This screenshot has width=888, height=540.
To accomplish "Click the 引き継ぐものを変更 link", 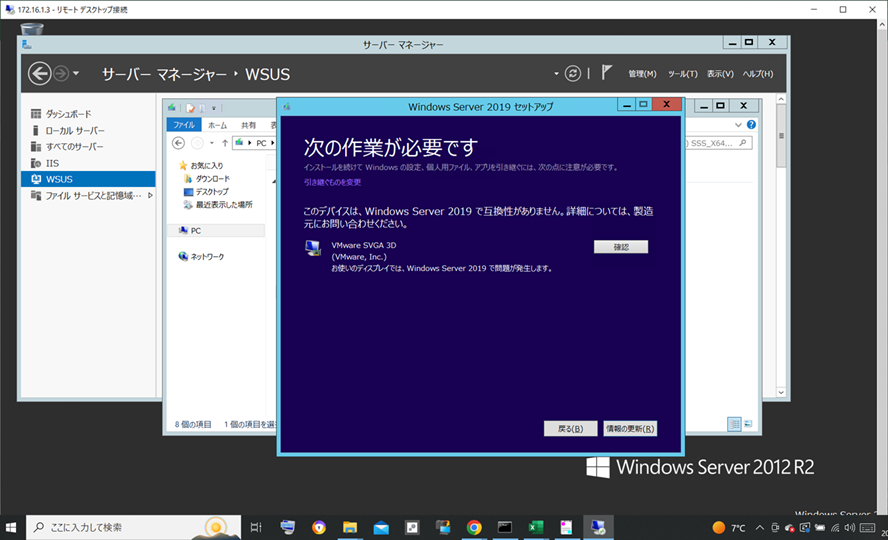I will (x=333, y=182).
